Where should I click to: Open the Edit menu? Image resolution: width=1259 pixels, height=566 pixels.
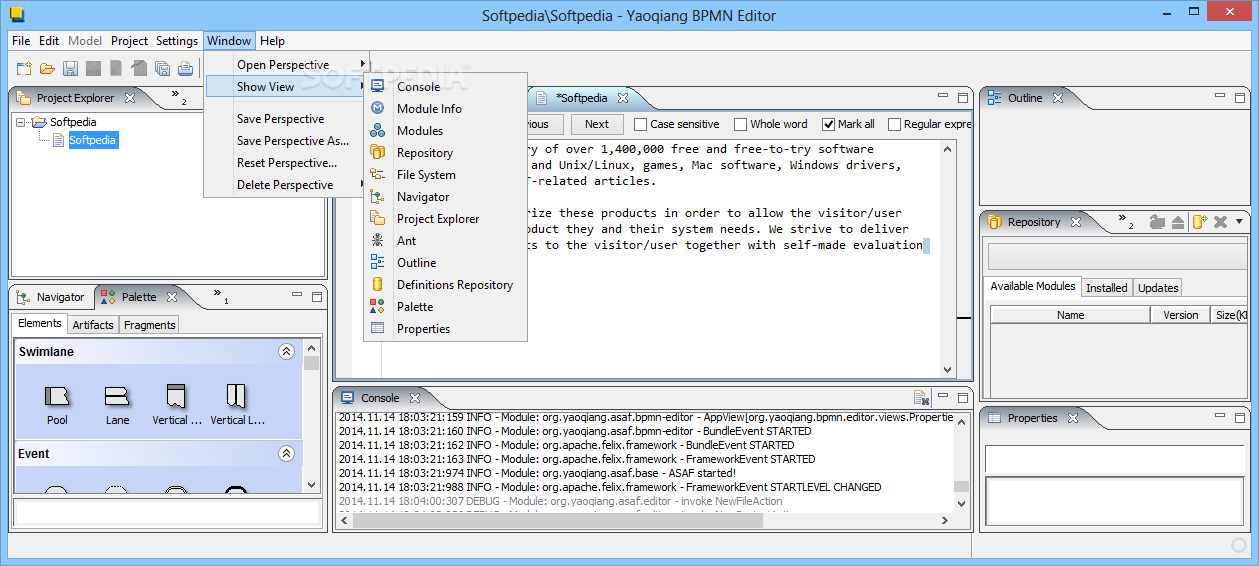[x=49, y=41]
